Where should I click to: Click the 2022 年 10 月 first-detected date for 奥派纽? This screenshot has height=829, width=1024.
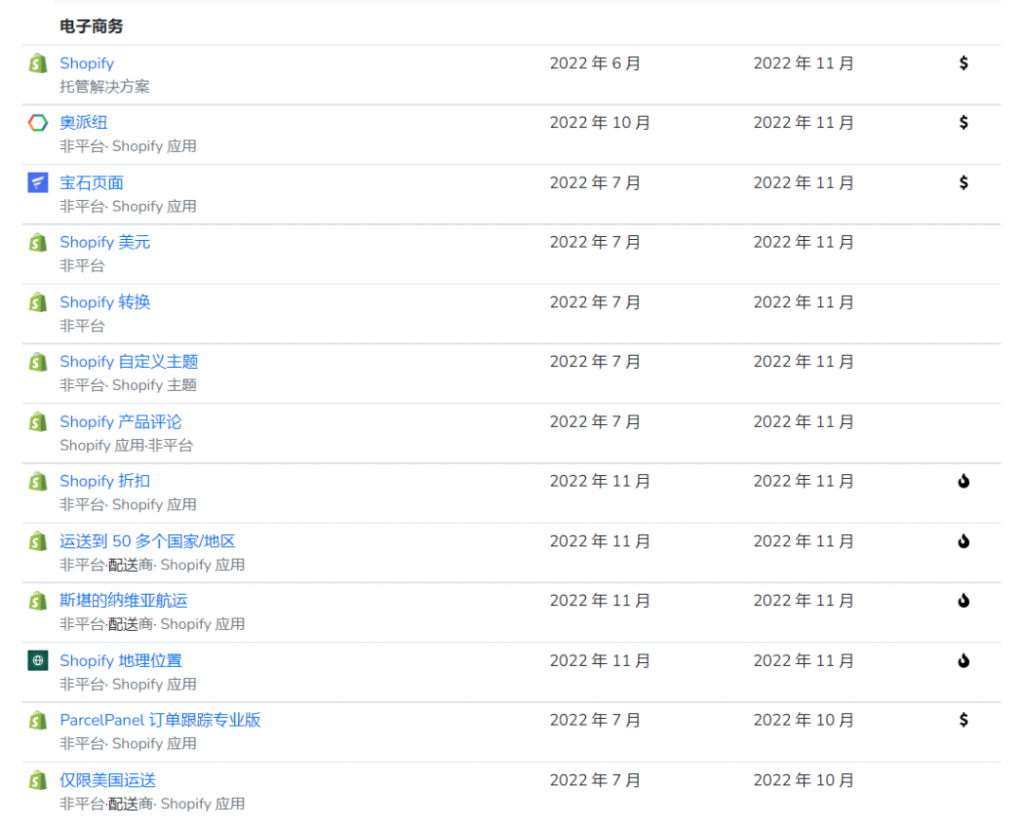click(x=600, y=123)
